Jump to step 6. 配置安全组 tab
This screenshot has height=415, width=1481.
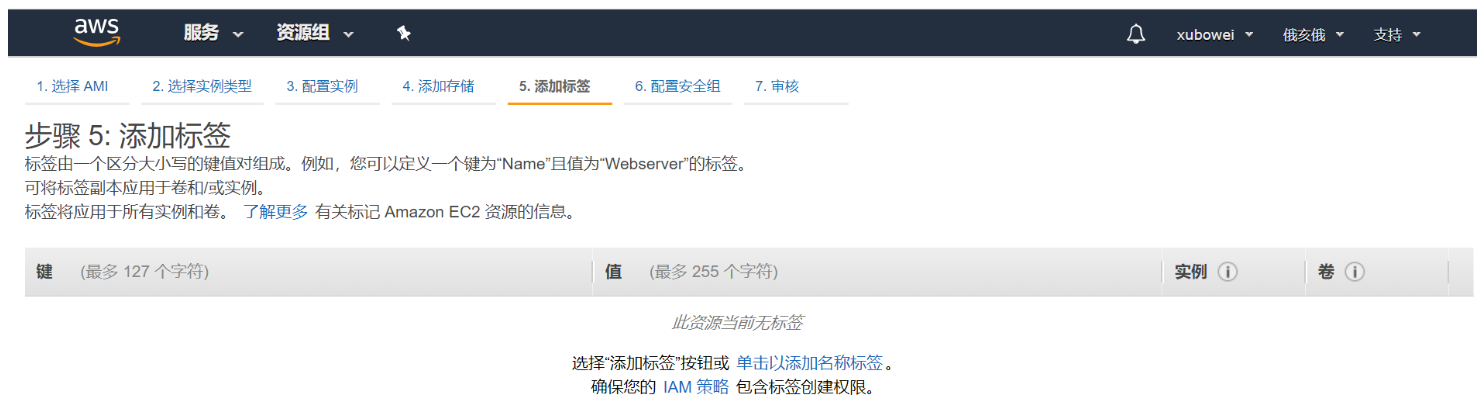point(677,87)
